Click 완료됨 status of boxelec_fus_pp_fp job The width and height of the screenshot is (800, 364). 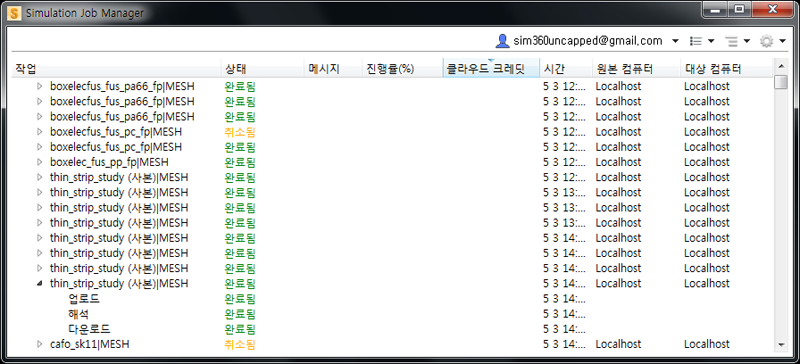coord(240,162)
